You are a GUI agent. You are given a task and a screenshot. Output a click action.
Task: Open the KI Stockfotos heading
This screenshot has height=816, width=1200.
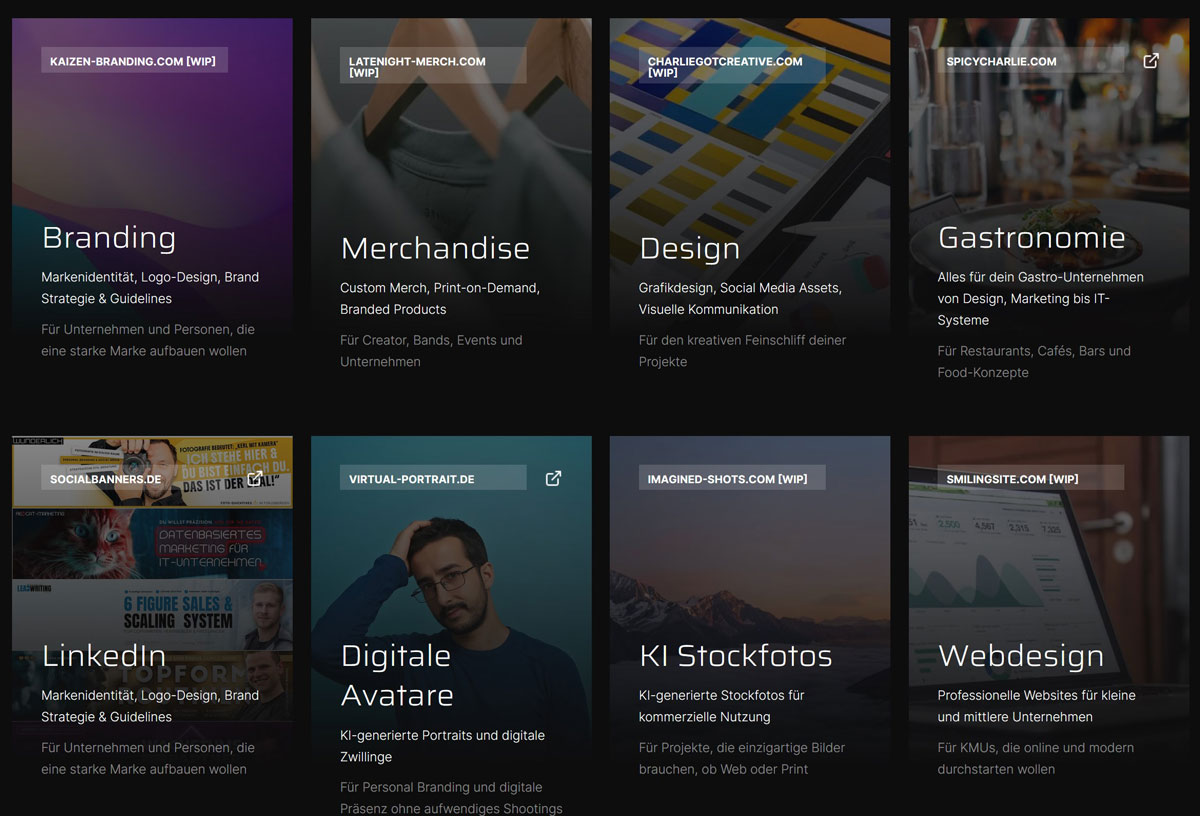coord(736,656)
